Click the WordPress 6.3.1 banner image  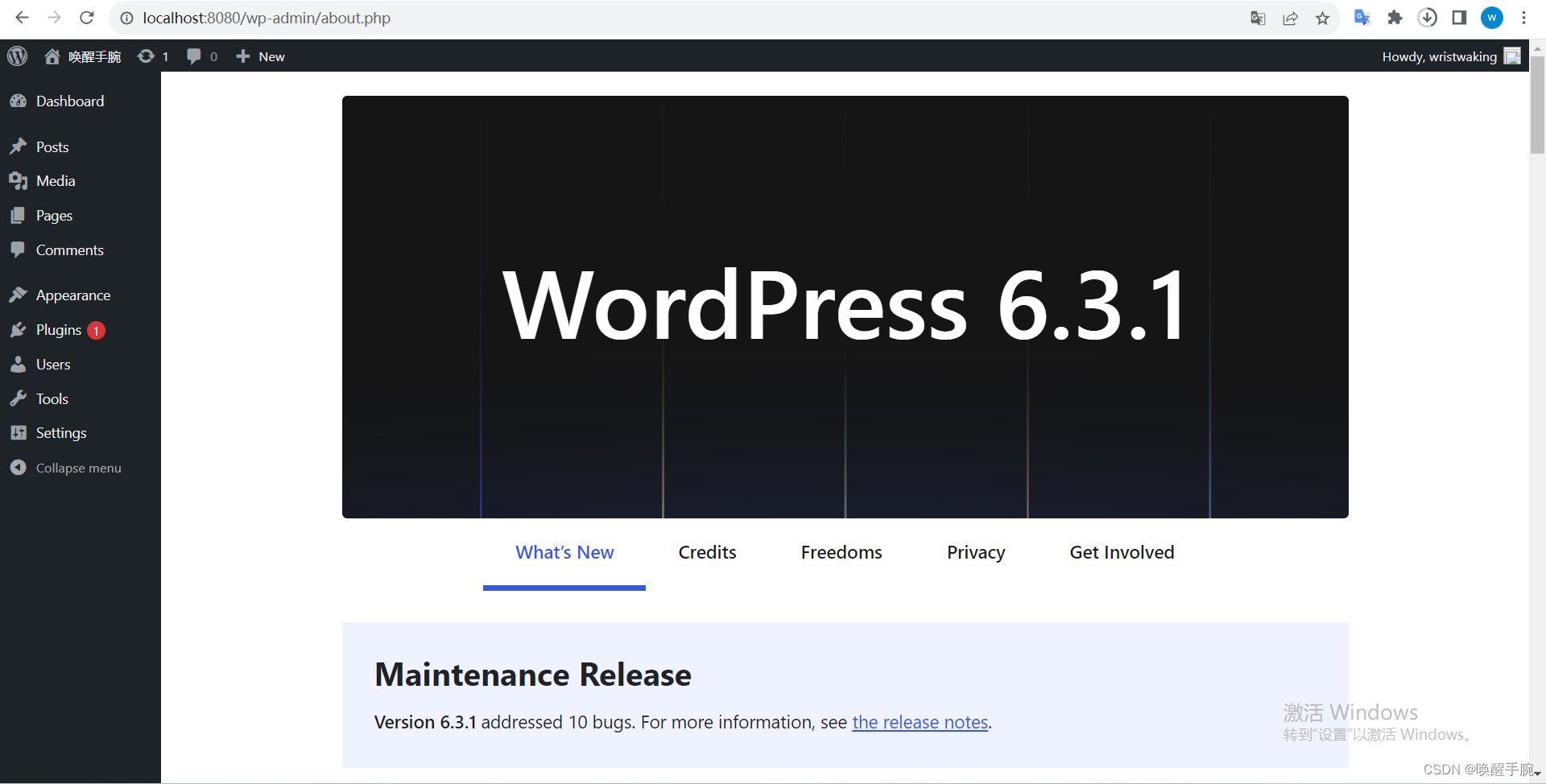tap(845, 307)
